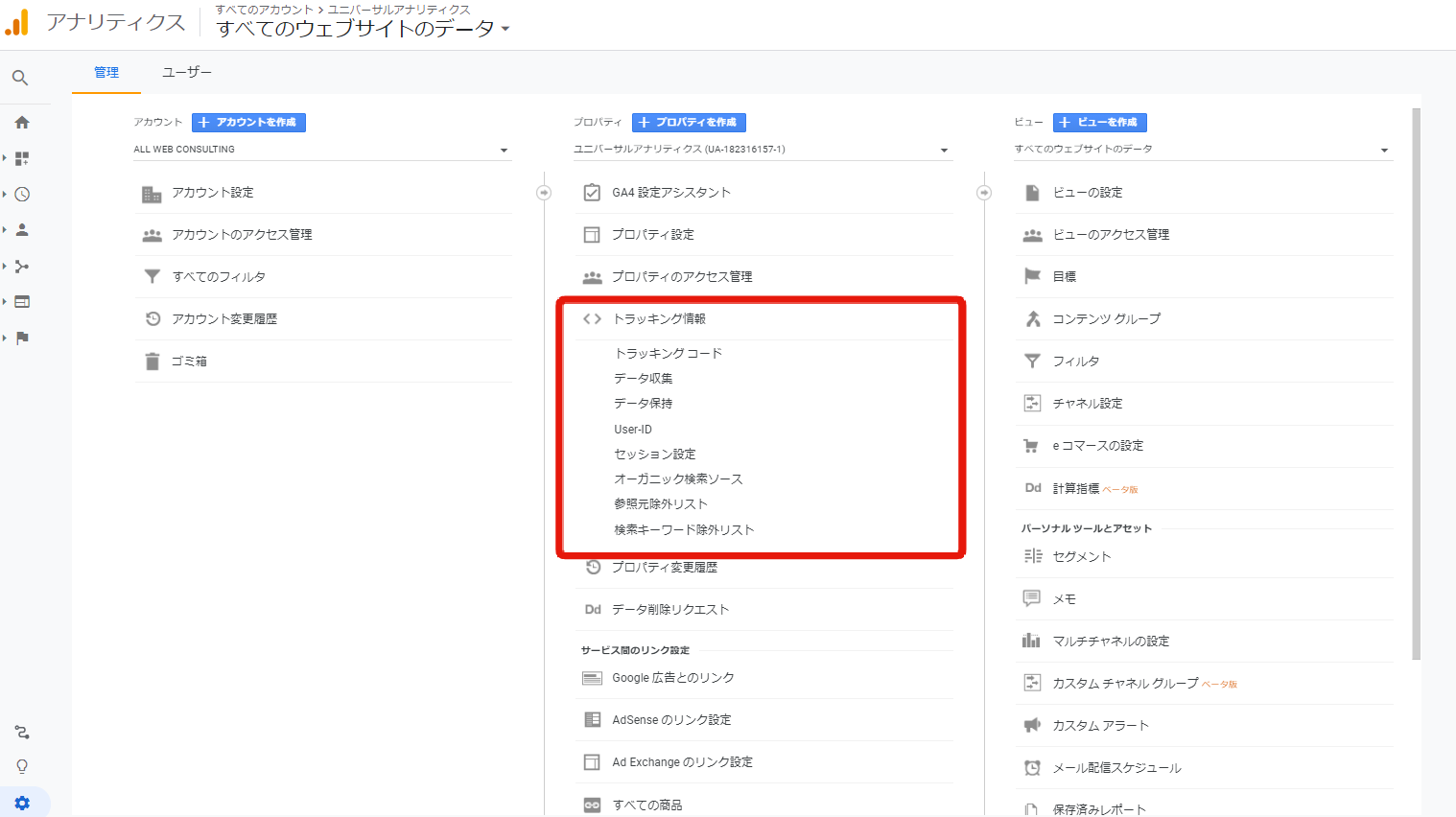Click arrow circle between property and view columns
Image resolution: width=1456 pixels, height=817 pixels.
(984, 193)
